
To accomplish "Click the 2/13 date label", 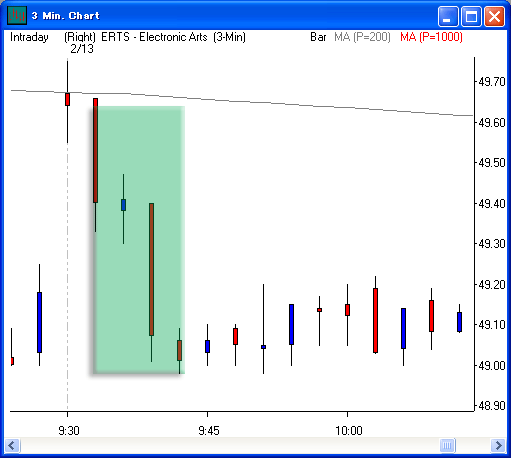I will [x=82, y=49].
